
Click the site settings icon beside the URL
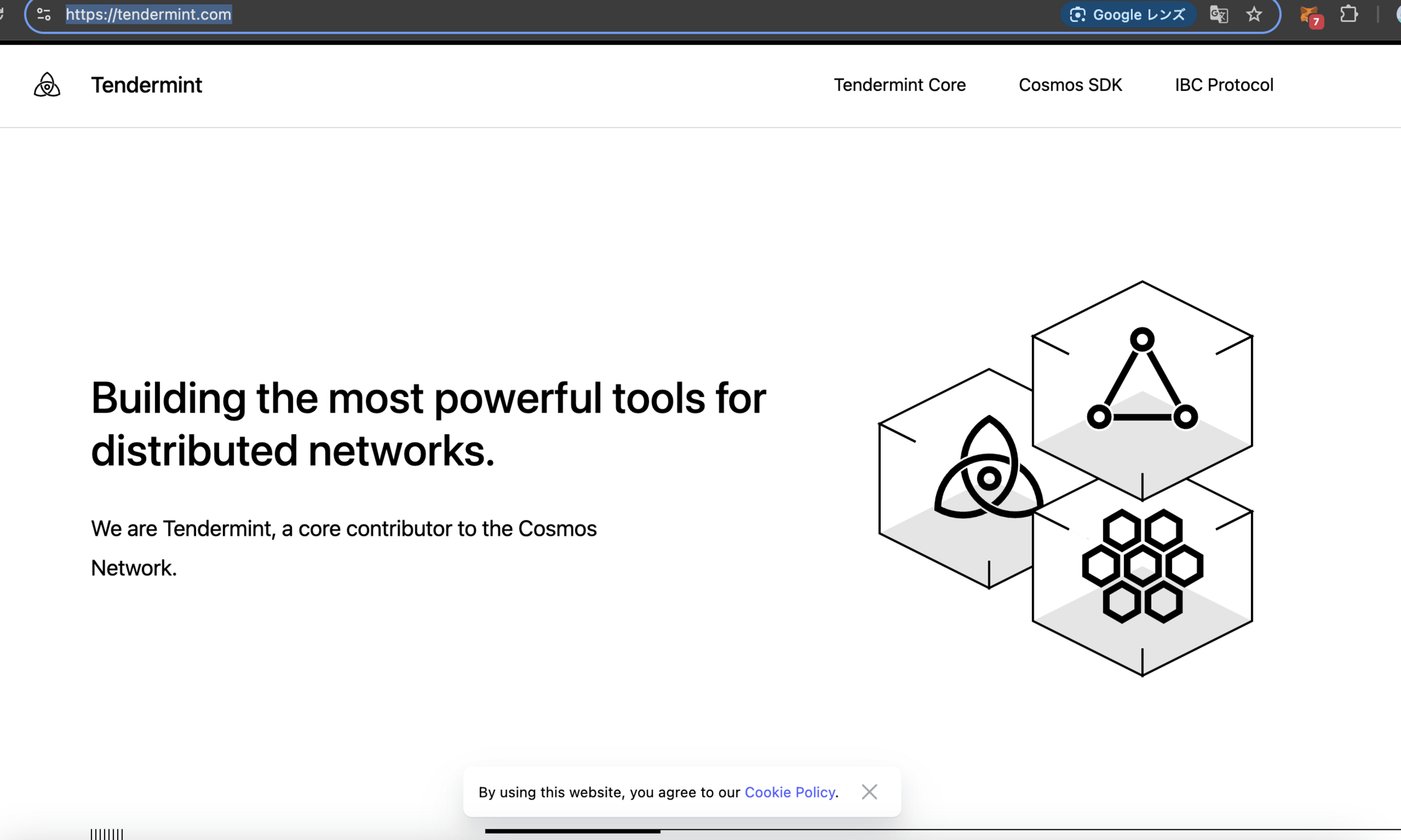click(44, 14)
